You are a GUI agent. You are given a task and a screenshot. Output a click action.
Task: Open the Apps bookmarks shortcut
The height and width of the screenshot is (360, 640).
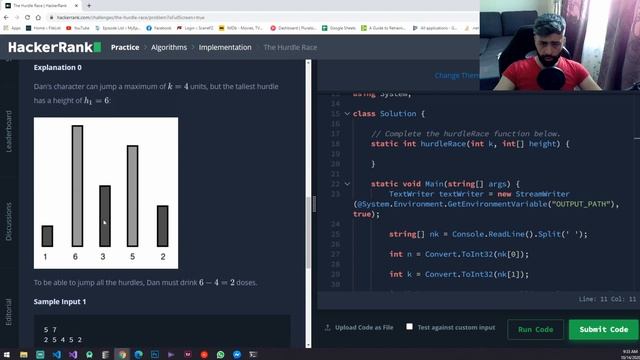12,28
